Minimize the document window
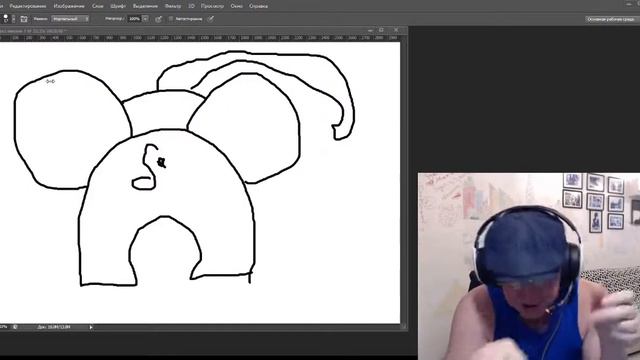This screenshot has height=360, width=640. [x=371, y=30]
